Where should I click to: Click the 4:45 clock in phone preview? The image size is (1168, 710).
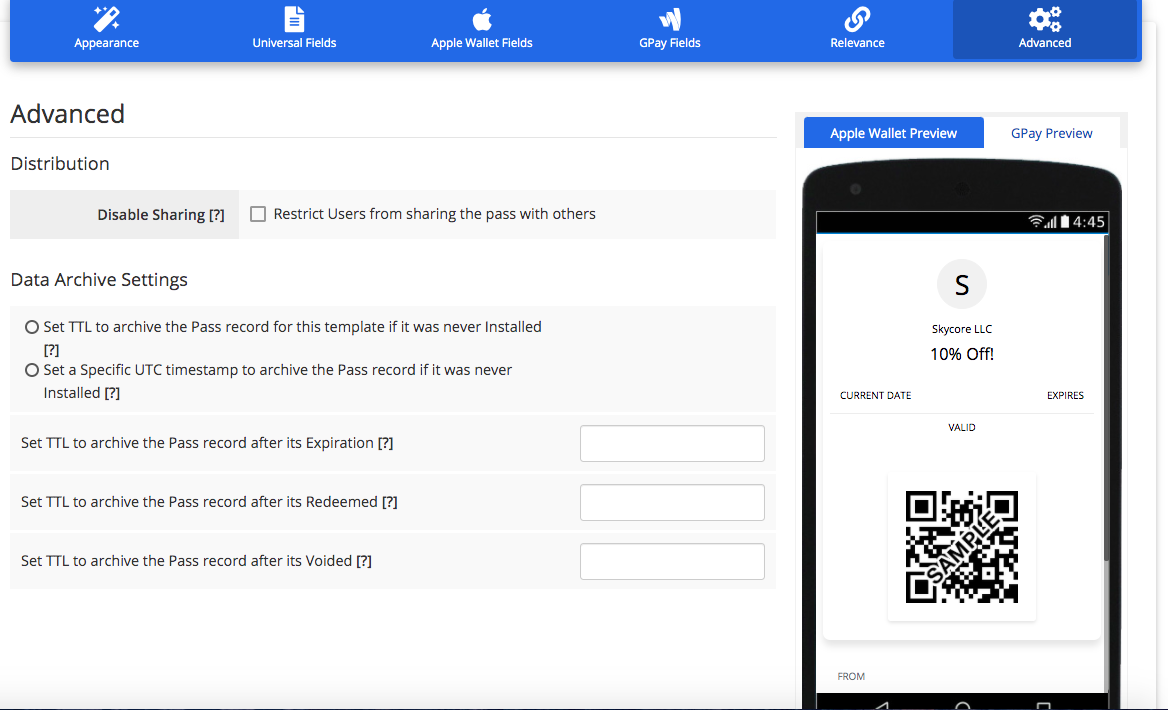[1088, 222]
